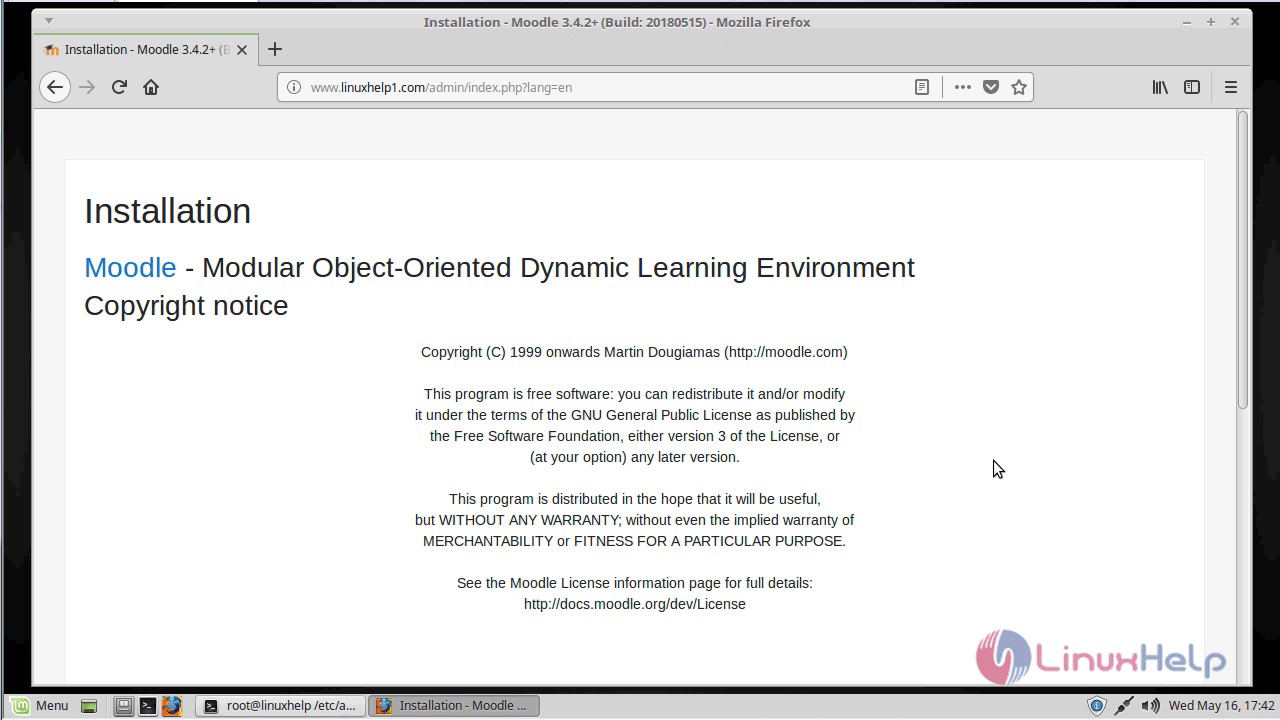The width and height of the screenshot is (1280, 720).
Task: Click the line 'Copyright (C) 1999 onwards Martin Dougiamas'
Action: (634, 352)
